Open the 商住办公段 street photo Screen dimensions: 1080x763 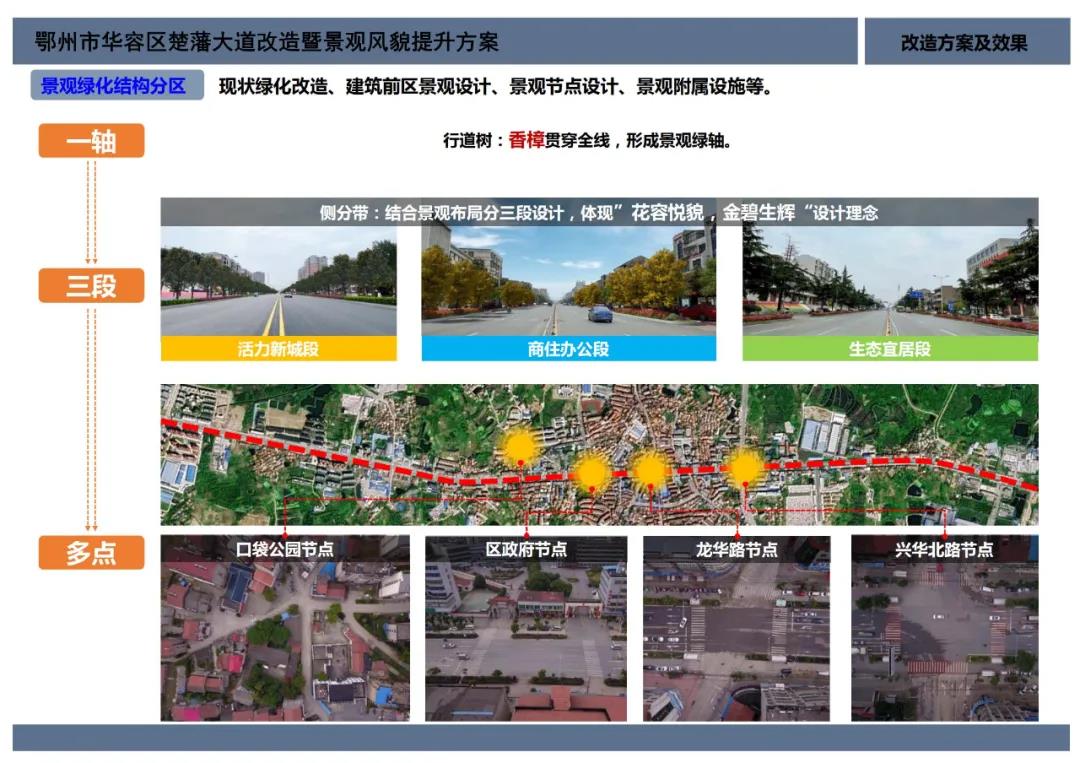pyautogui.click(x=568, y=281)
